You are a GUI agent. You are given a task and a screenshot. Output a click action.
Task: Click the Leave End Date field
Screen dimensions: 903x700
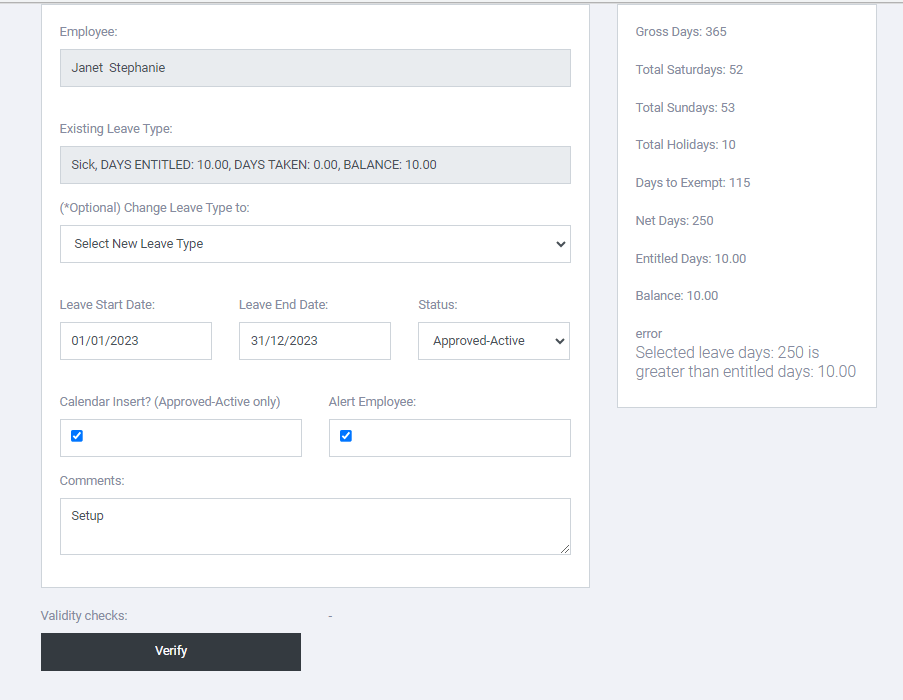315,341
